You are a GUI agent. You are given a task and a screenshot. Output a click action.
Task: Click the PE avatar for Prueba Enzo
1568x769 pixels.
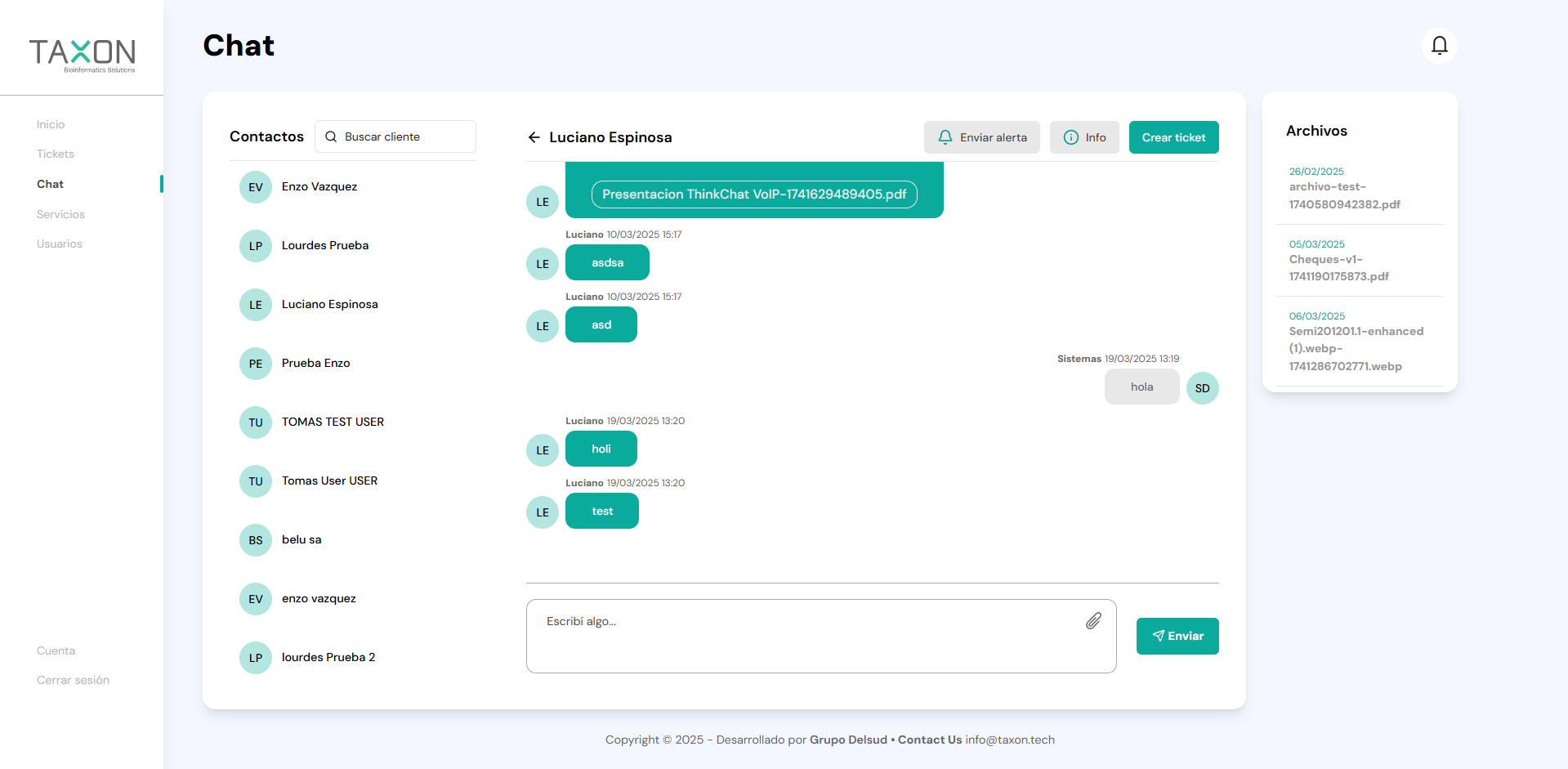[255, 364]
